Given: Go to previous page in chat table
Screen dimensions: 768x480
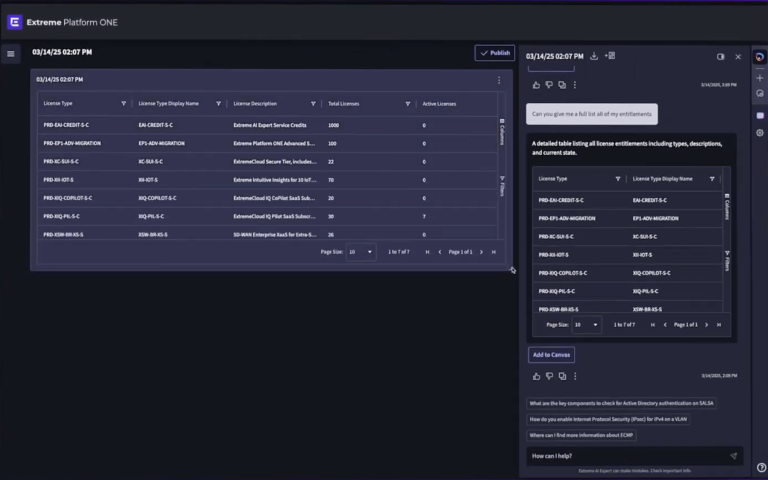Looking at the screenshot, I should [x=665, y=325].
